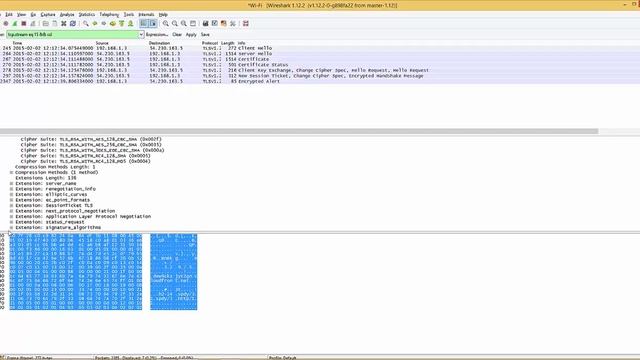The width and height of the screenshot is (640, 360).
Task: Apply the display filter
Action: 191,35
